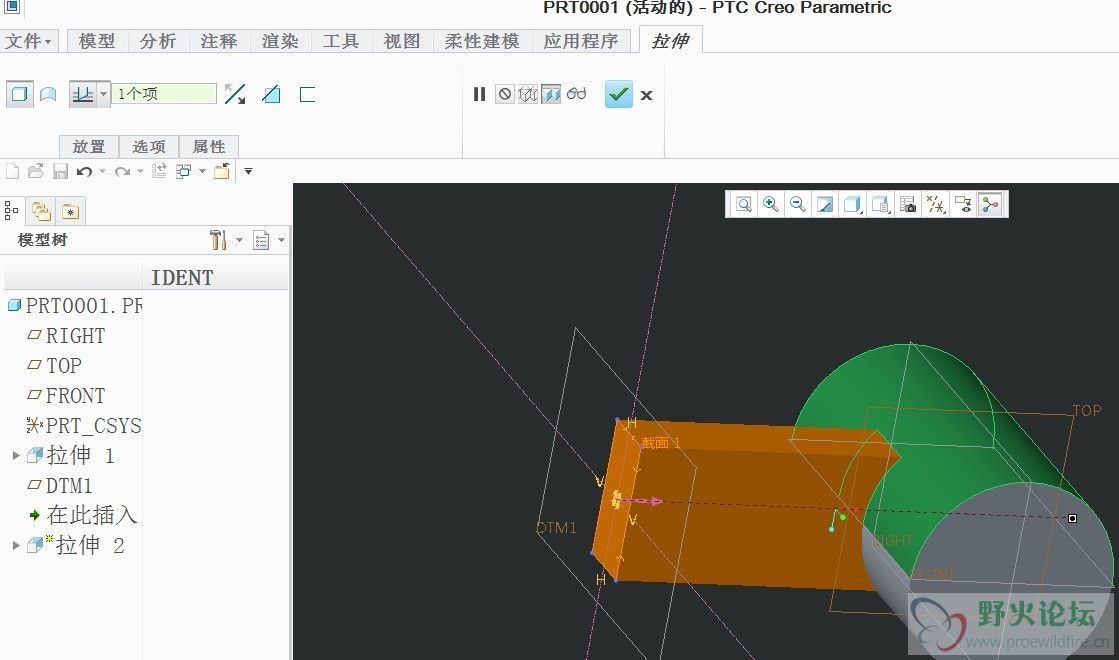Open the saved orientations icon
The height and width of the screenshot is (660, 1119).
881,205
